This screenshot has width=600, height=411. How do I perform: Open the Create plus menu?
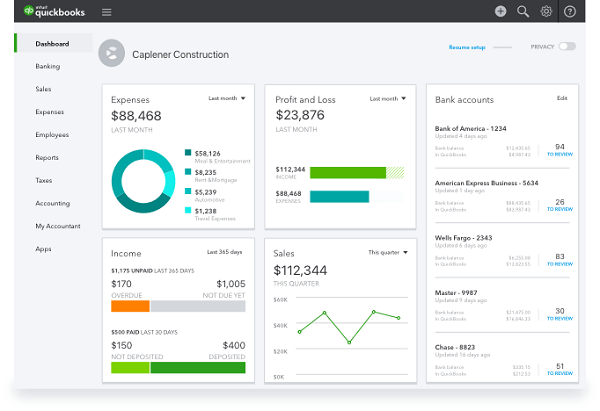(x=500, y=11)
